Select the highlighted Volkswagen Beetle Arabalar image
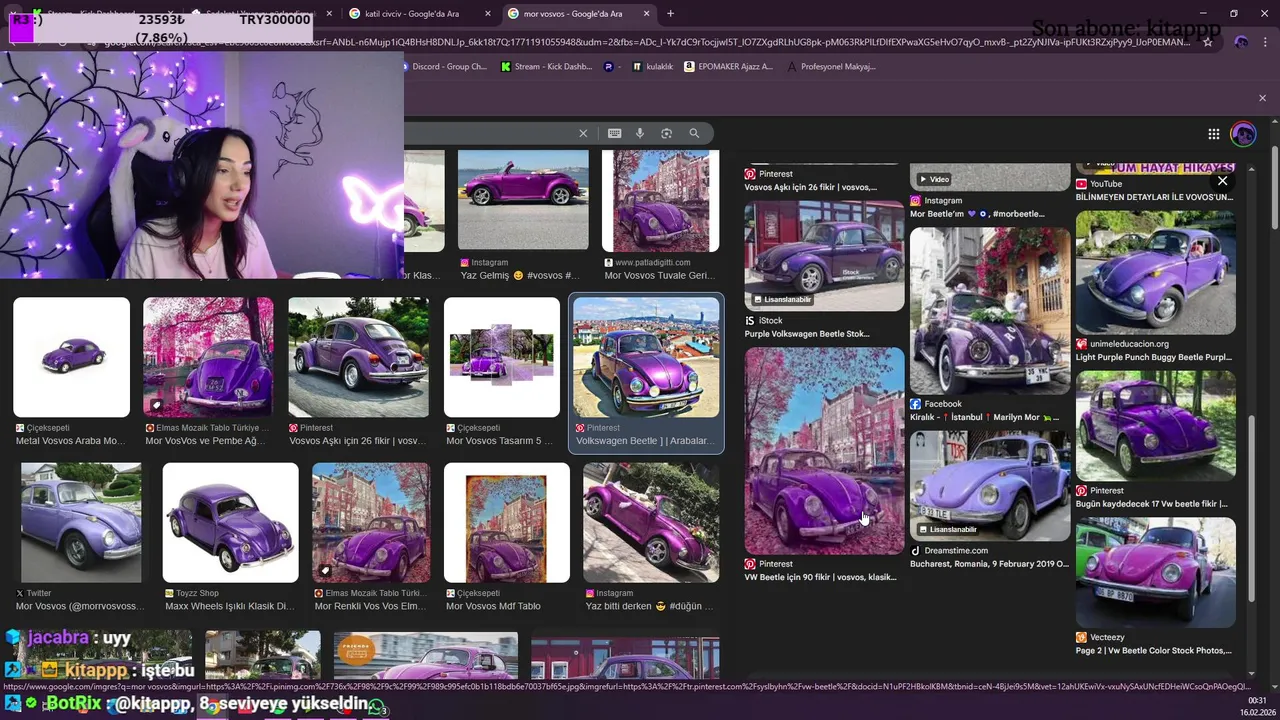The image size is (1280, 720). click(x=646, y=357)
